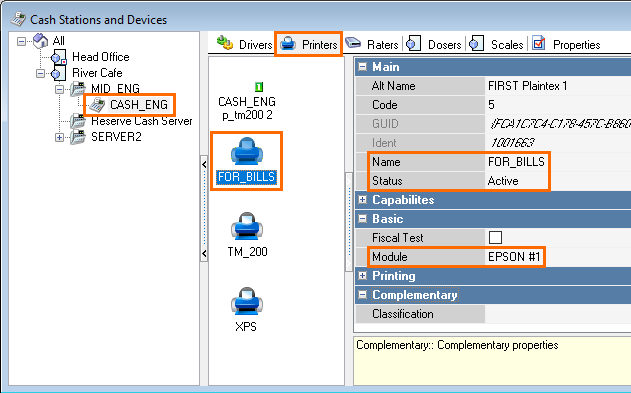Click the SERVER2 server icon
Image resolution: width=631 pixels, height=393 pixels.
[78, 137]
